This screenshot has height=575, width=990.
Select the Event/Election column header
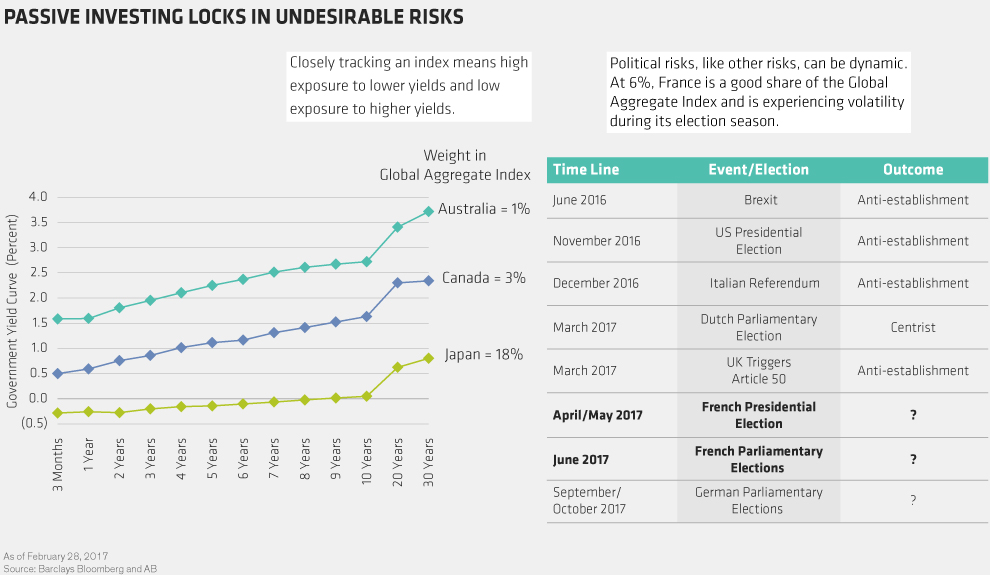pos(759,170)
